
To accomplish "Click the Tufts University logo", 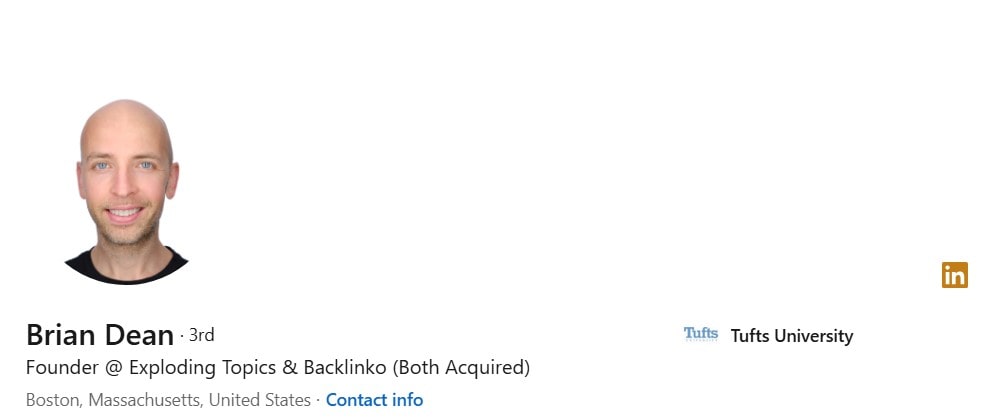I will tap(700, 335).
